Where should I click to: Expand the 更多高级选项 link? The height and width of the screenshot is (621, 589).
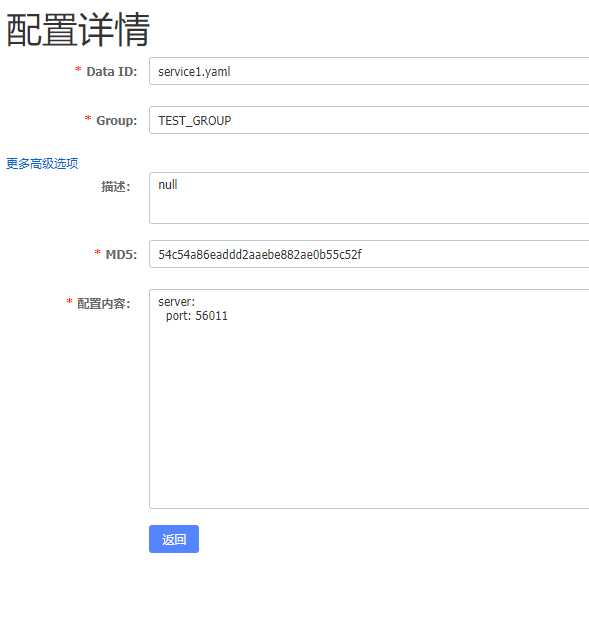[x=42, y=164]
